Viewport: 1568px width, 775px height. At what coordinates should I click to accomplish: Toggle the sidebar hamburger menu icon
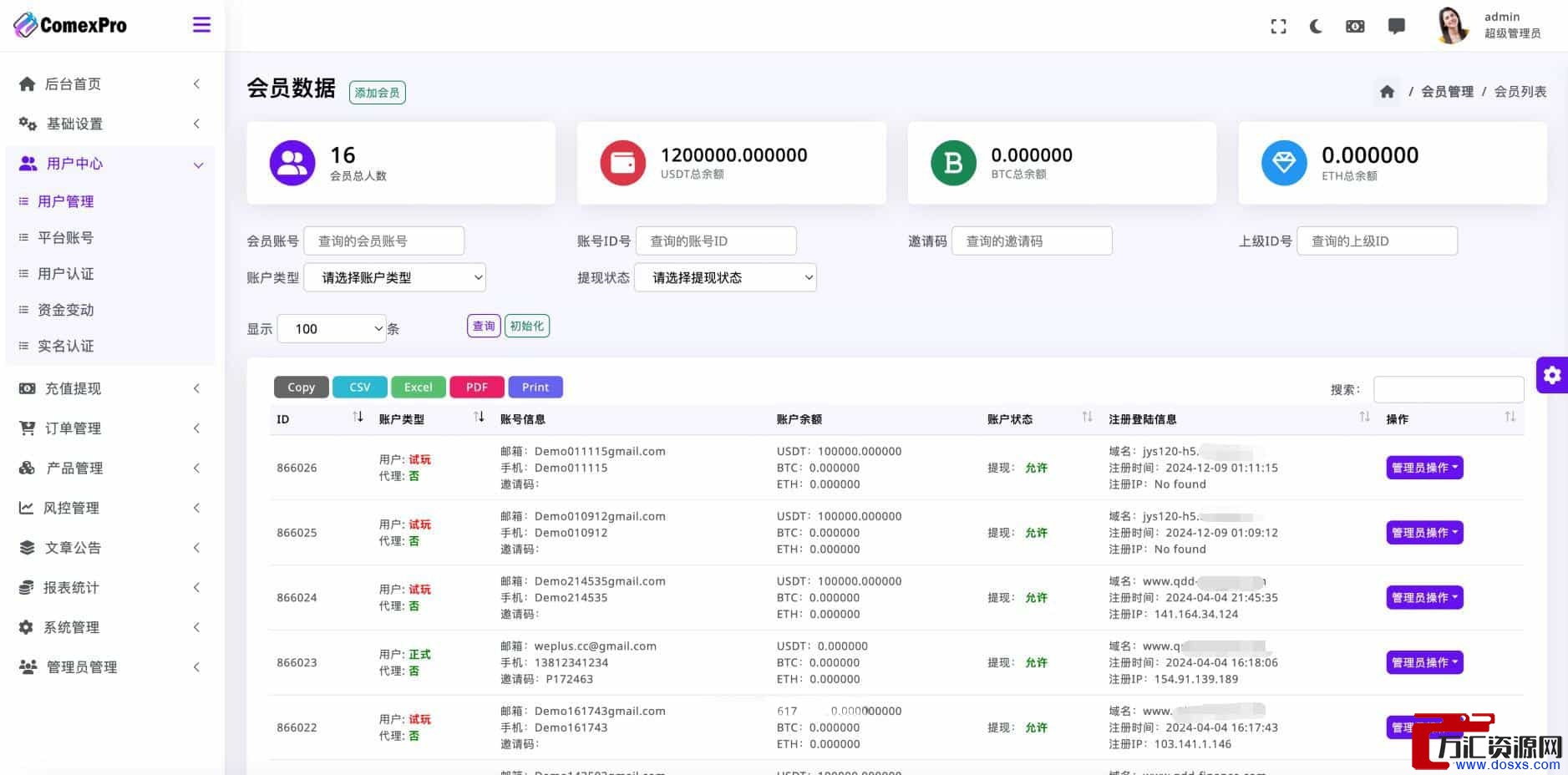(x=201, y=25)
